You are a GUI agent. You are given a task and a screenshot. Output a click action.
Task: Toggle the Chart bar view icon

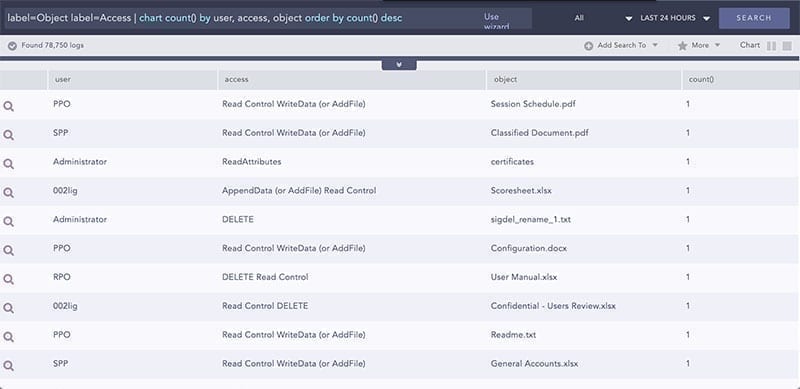[x=771, y=46]
